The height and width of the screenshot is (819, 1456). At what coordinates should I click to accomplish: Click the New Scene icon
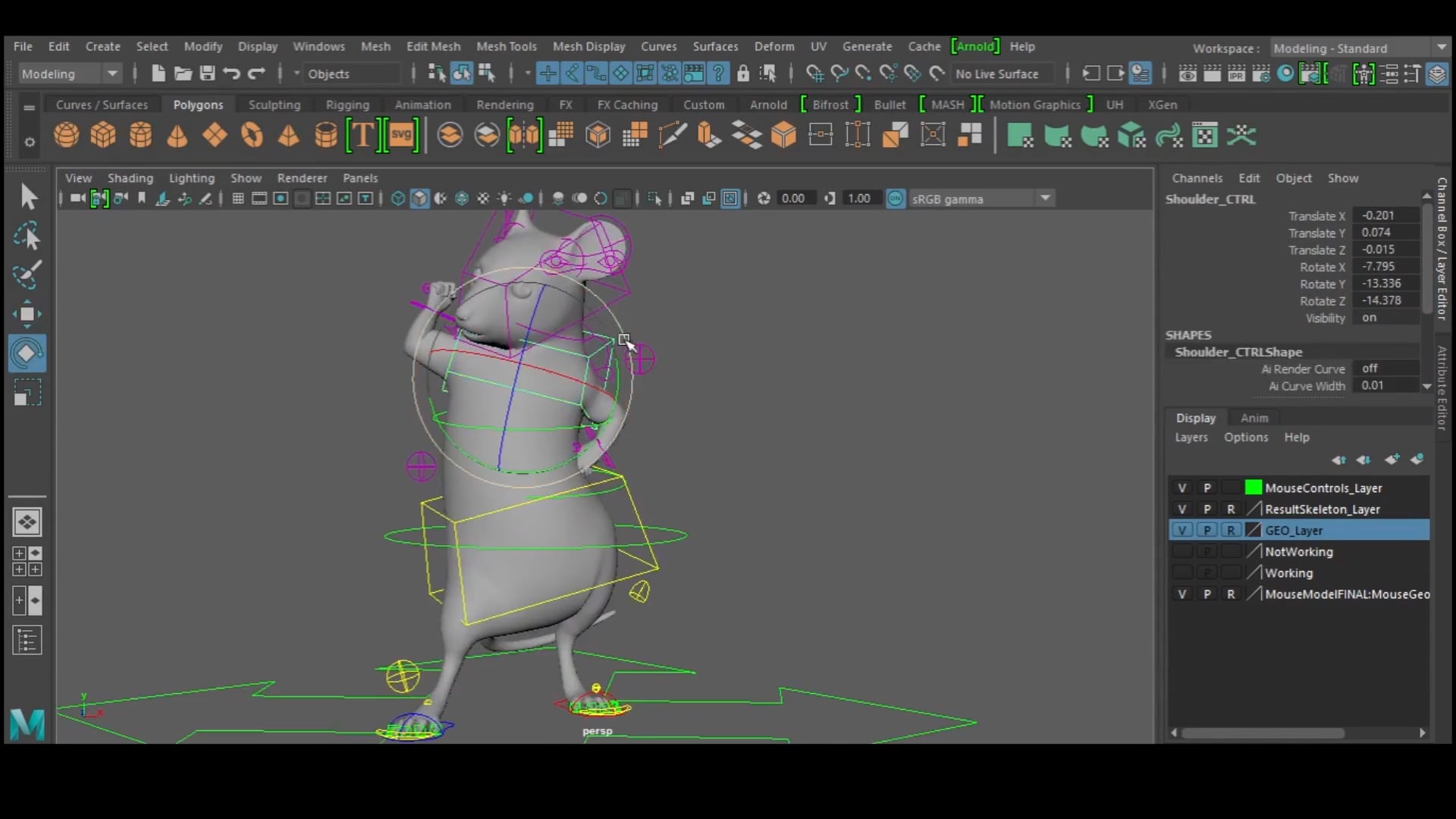(x=158, y=74)
